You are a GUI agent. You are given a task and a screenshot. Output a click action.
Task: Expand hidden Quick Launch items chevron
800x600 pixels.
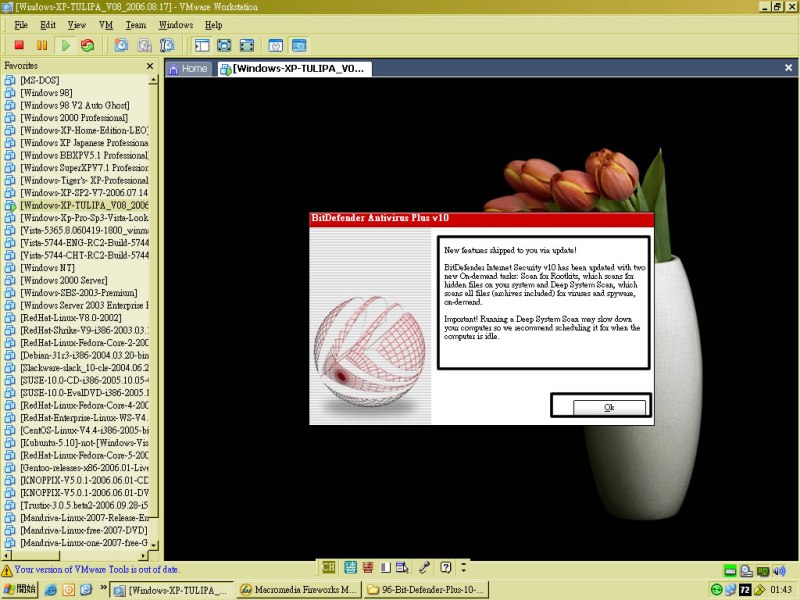(103, 588)
